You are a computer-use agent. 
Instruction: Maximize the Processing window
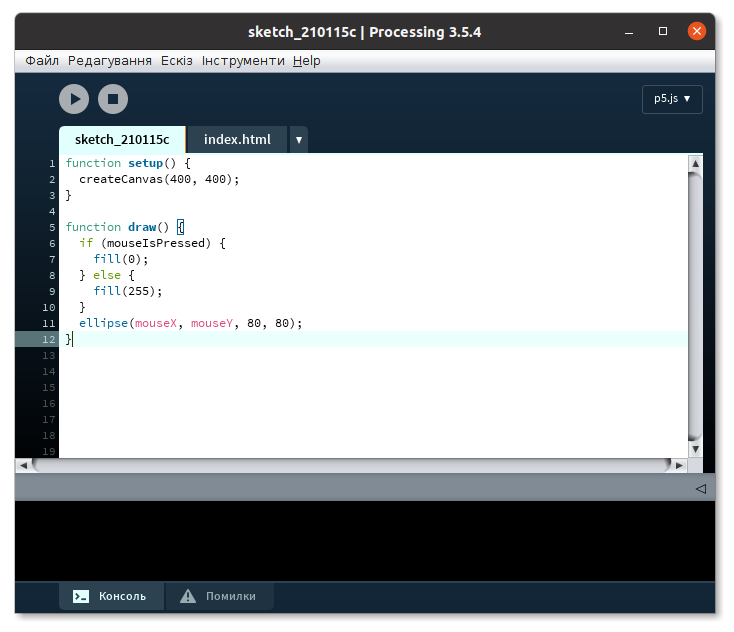pyautogui.click(x=663, y=31)
